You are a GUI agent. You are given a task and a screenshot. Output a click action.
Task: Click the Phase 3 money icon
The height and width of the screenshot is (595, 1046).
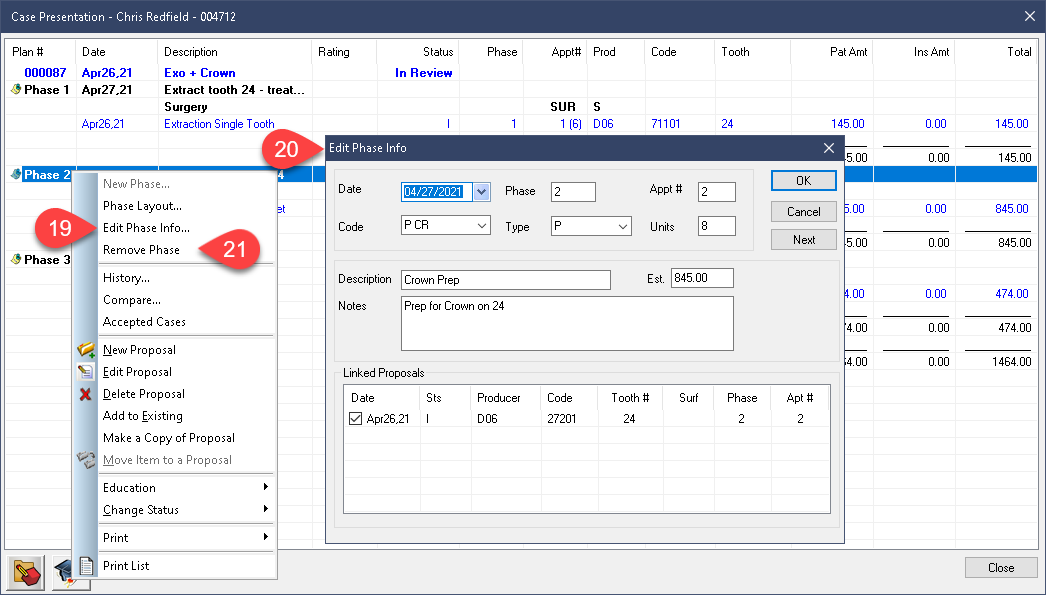16,259
